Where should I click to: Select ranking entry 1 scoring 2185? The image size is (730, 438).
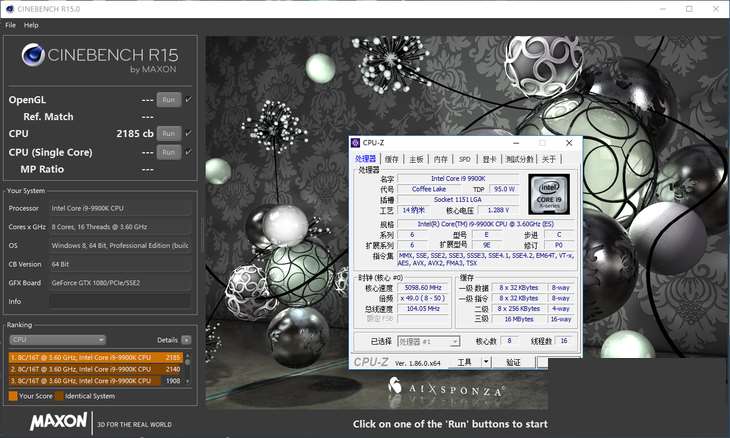tap(95, 357)
